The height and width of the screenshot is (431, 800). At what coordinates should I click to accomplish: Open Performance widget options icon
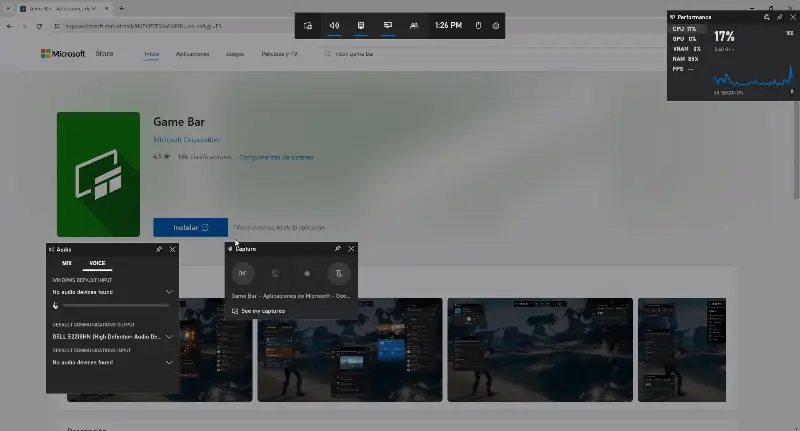(x=766, y=17)
